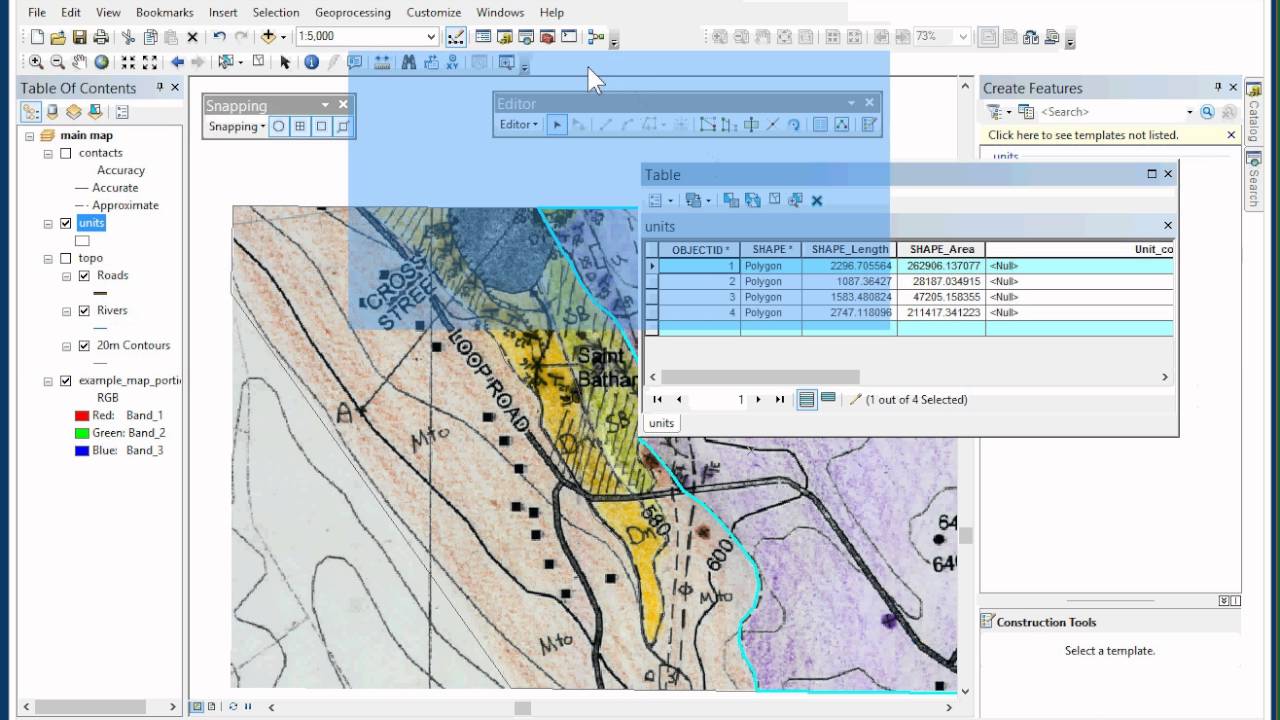Open the map scale 1:5,000 dropdown
This screenshot has width=1280, height=720.
431,37
